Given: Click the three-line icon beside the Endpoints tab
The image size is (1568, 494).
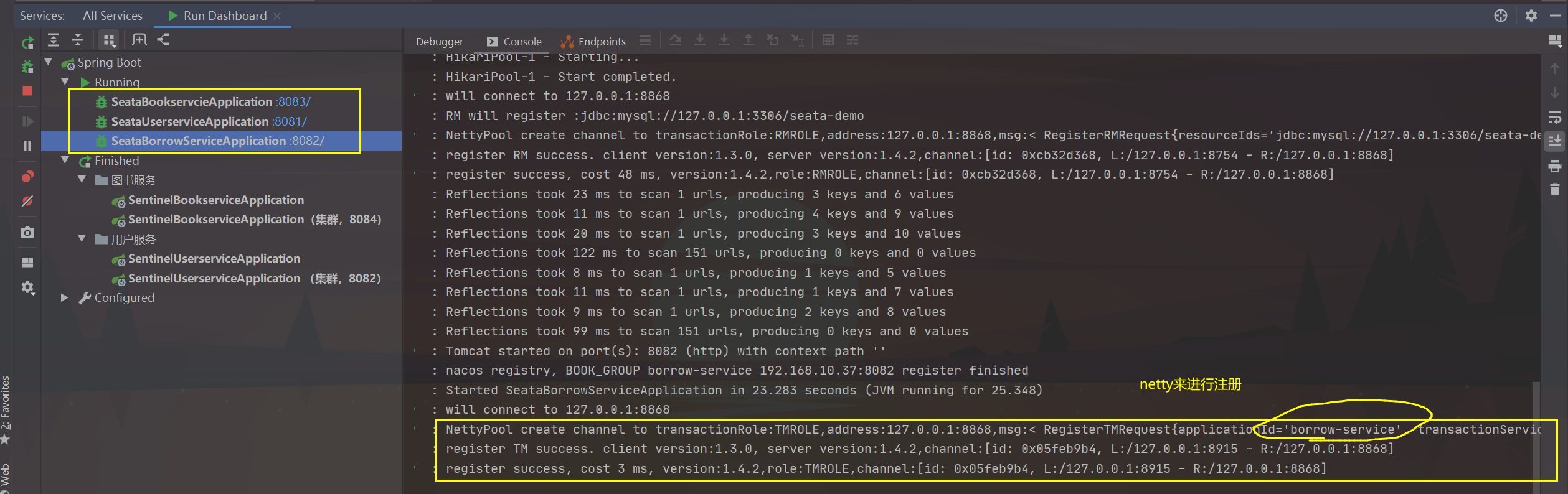Looking at the screenshot, I should (x=645, y=40).
